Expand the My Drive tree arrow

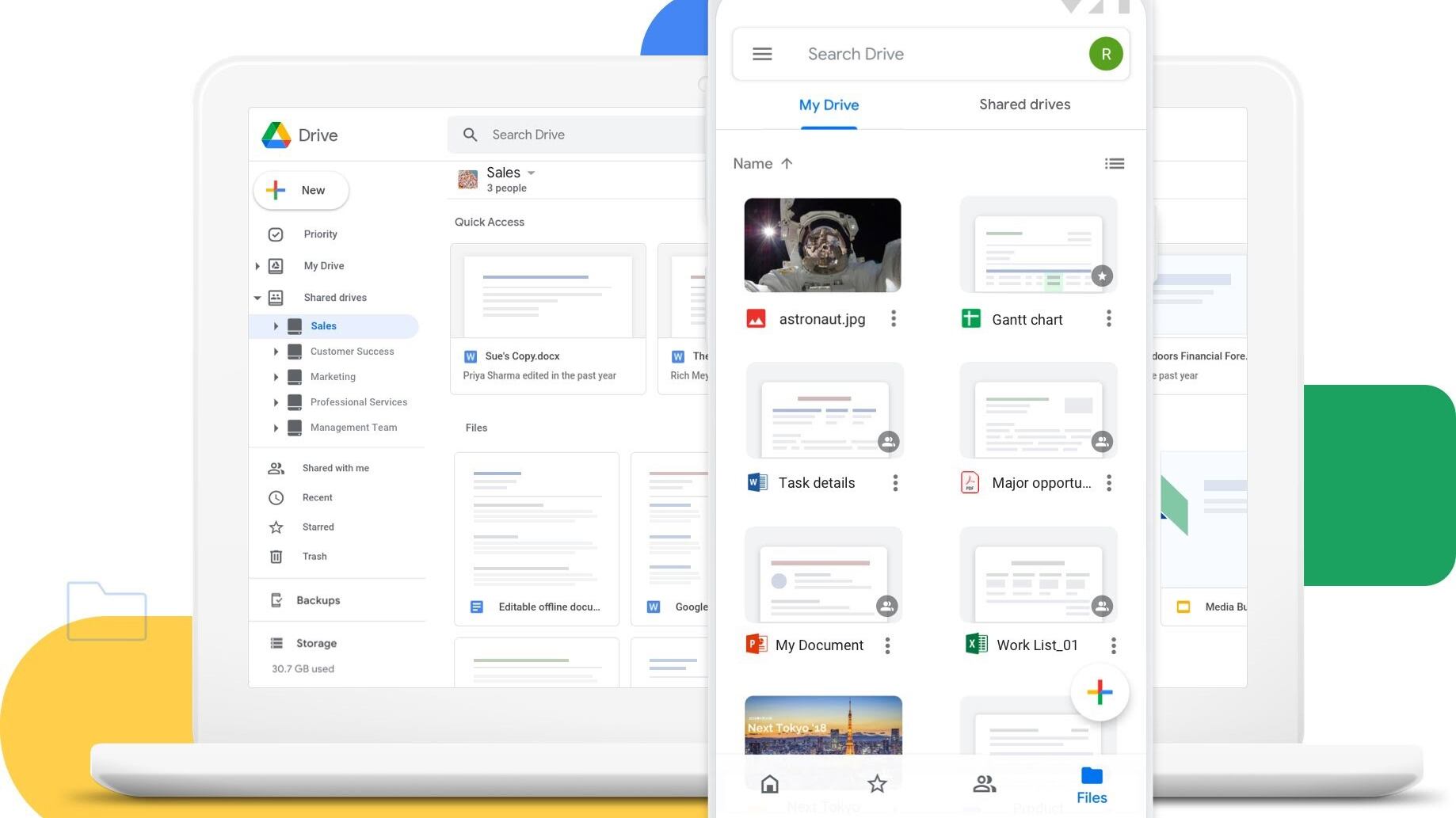click(x=257, y=266)
